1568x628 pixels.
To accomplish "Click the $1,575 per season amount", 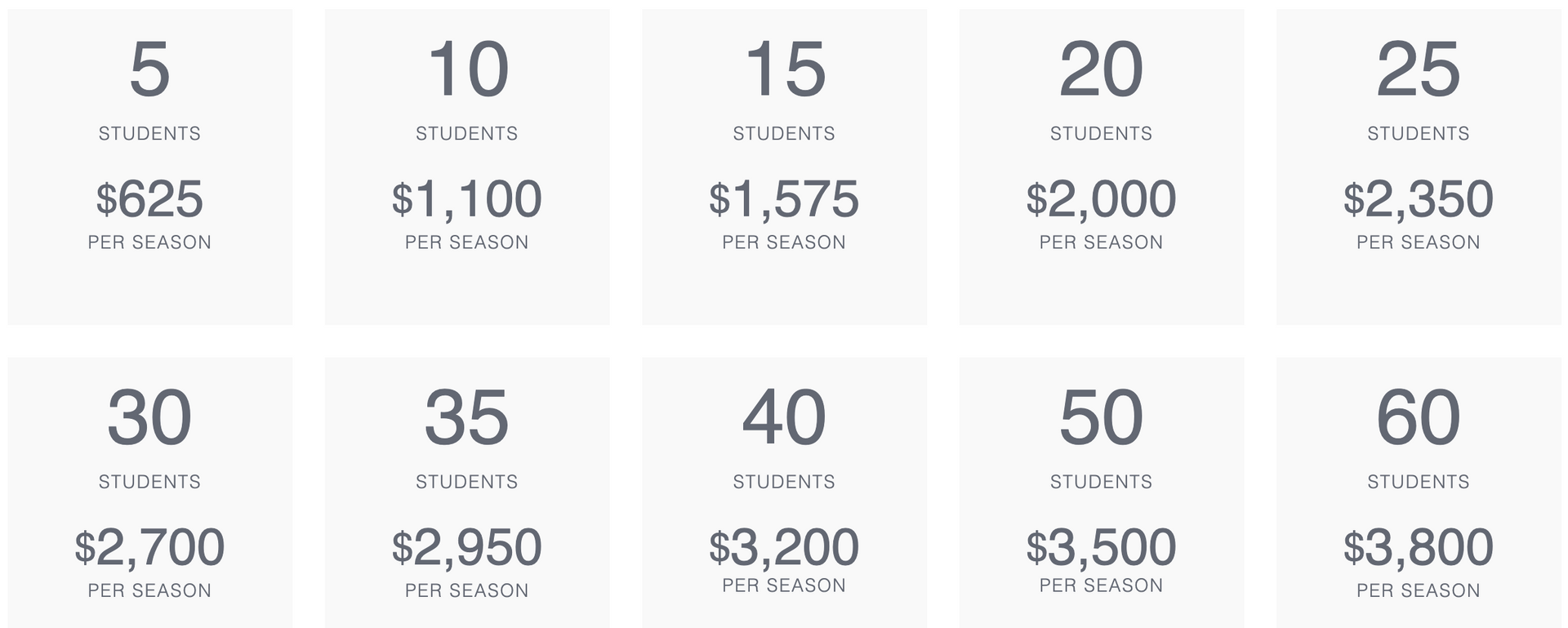I will [784, 199].
